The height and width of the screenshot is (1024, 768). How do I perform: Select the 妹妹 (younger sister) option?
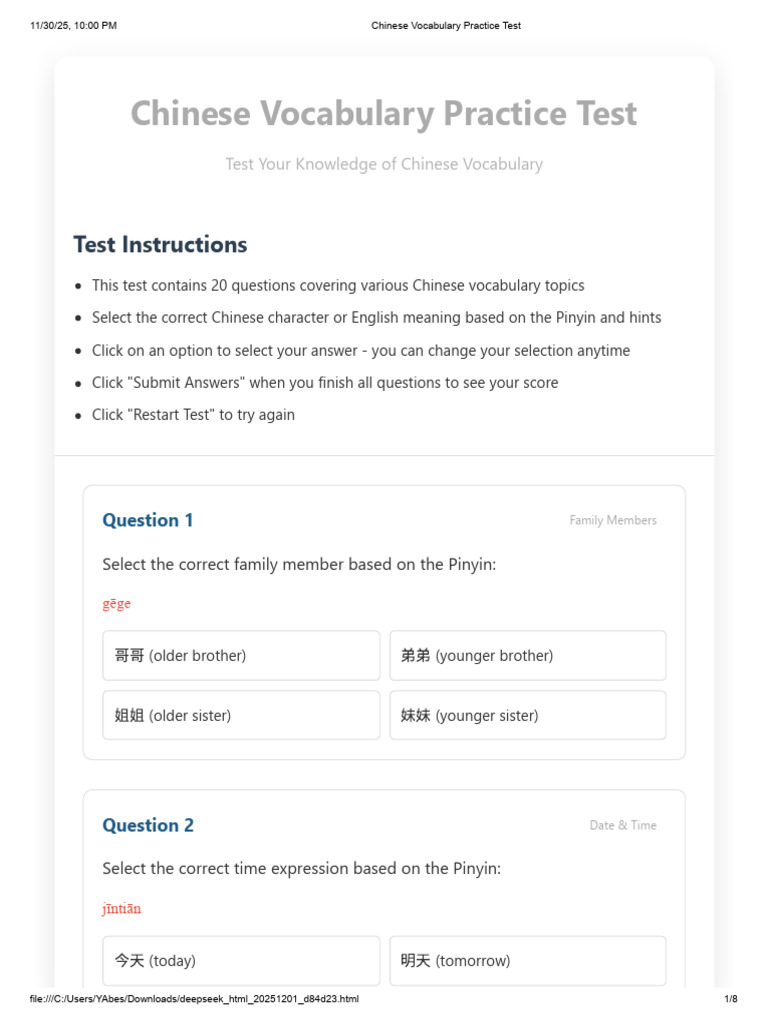[x=528, y=715]
